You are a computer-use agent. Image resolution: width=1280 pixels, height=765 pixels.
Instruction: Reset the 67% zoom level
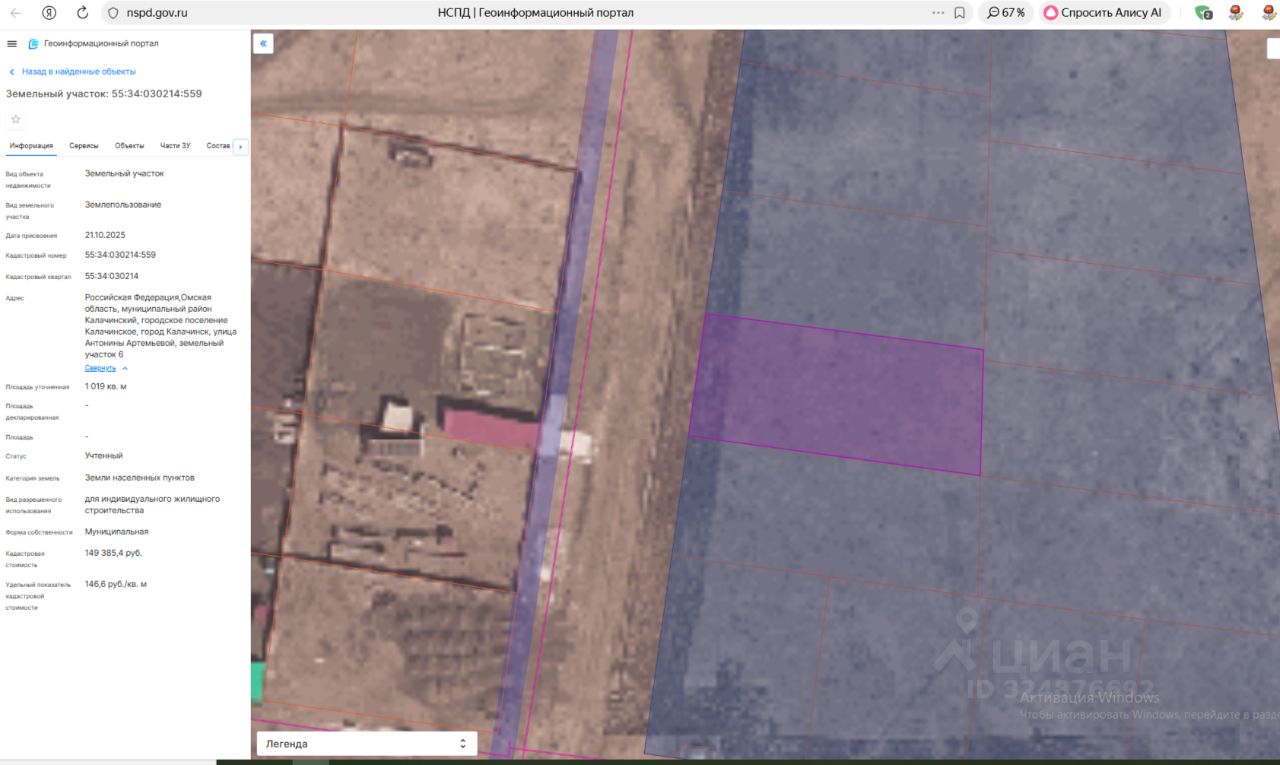pos(1006,13)
